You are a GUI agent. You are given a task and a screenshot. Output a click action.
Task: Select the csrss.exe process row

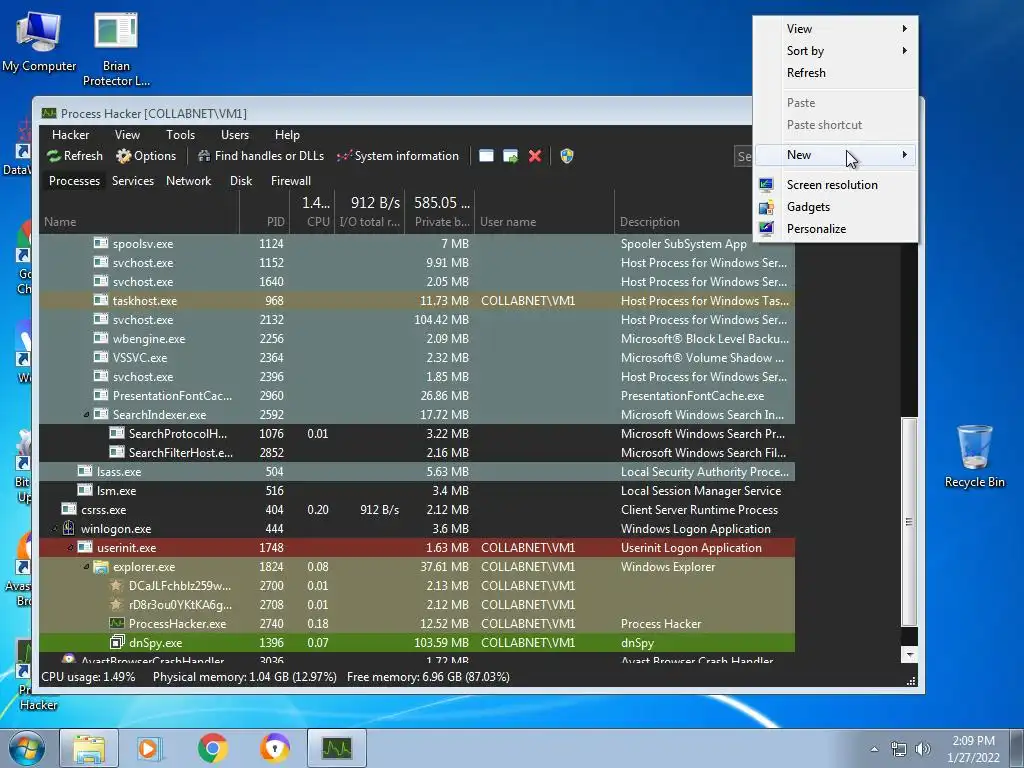pos(417,509)
